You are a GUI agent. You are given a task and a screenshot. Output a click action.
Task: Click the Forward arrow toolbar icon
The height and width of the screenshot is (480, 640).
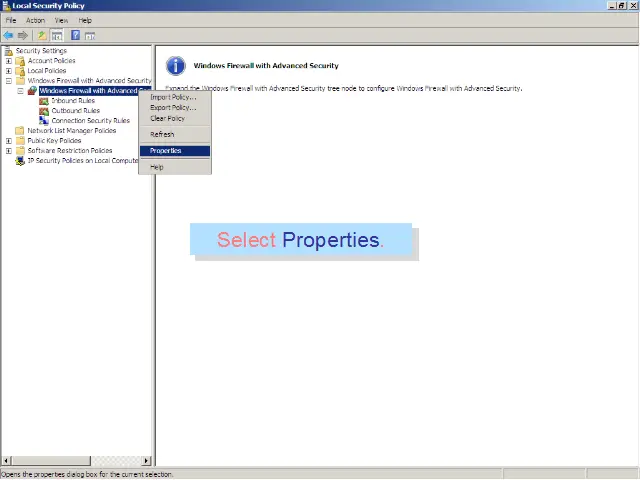(x=23, y=36)
